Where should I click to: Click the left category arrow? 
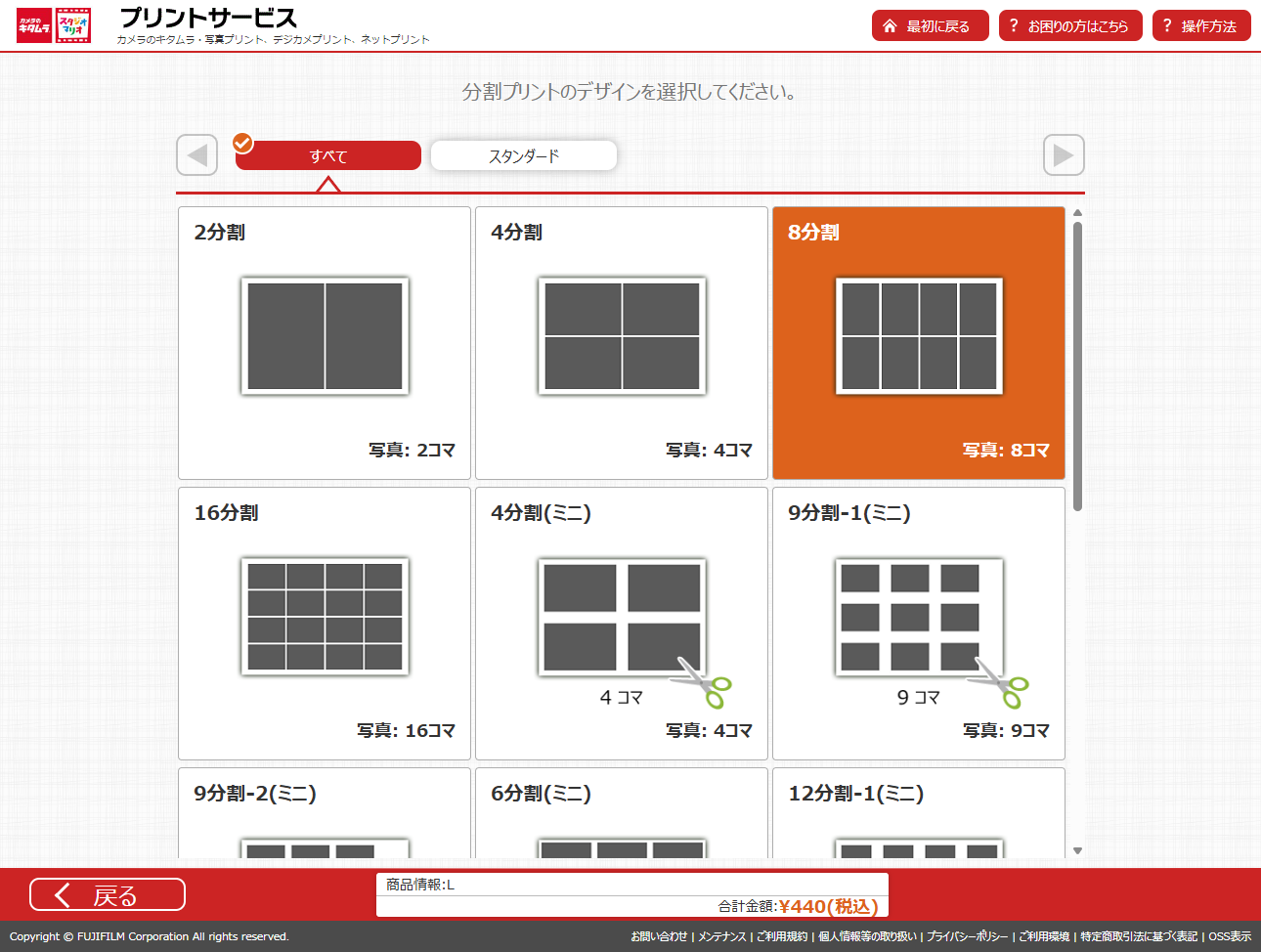point(196,155)
